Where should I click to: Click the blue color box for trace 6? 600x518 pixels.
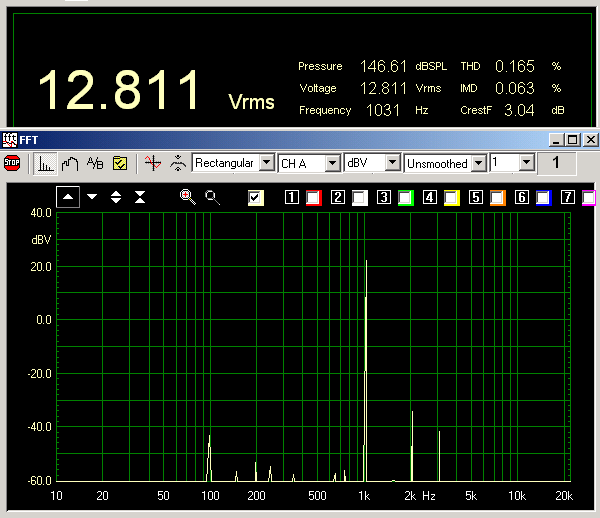(543, 198)
